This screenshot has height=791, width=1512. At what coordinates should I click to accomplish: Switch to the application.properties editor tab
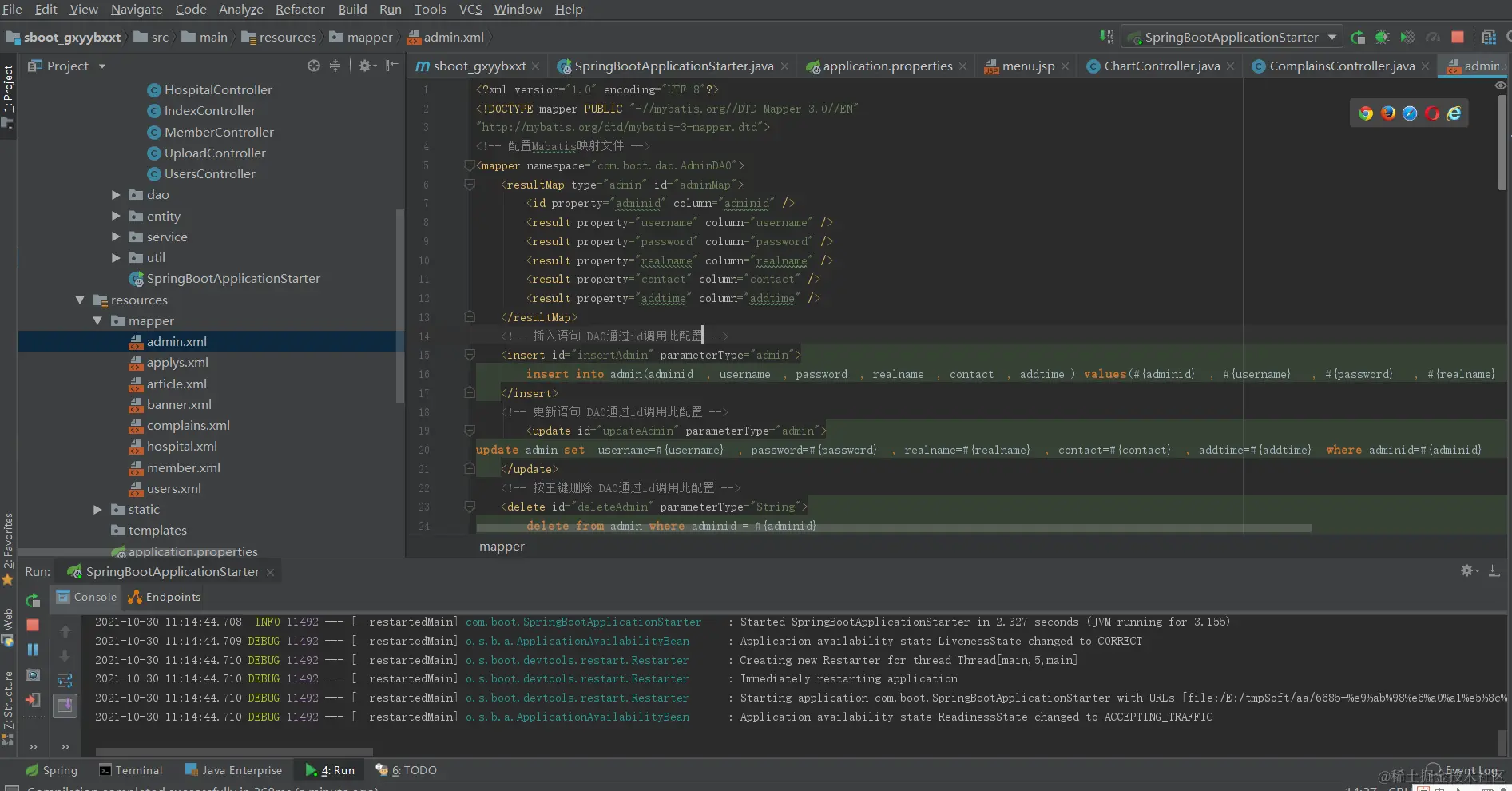[887, 66]
